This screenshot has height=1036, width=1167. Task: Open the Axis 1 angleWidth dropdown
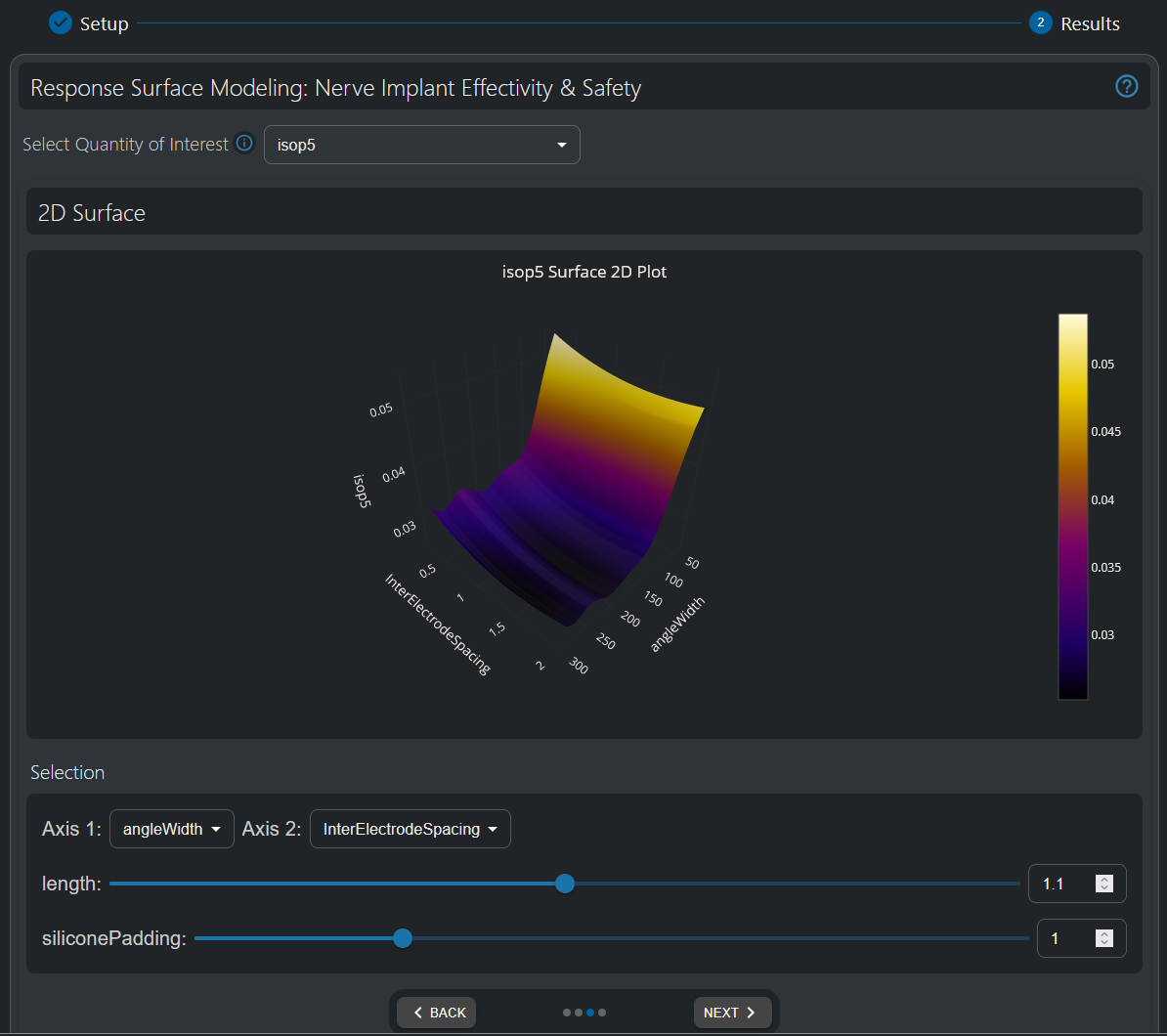point(172,829)
